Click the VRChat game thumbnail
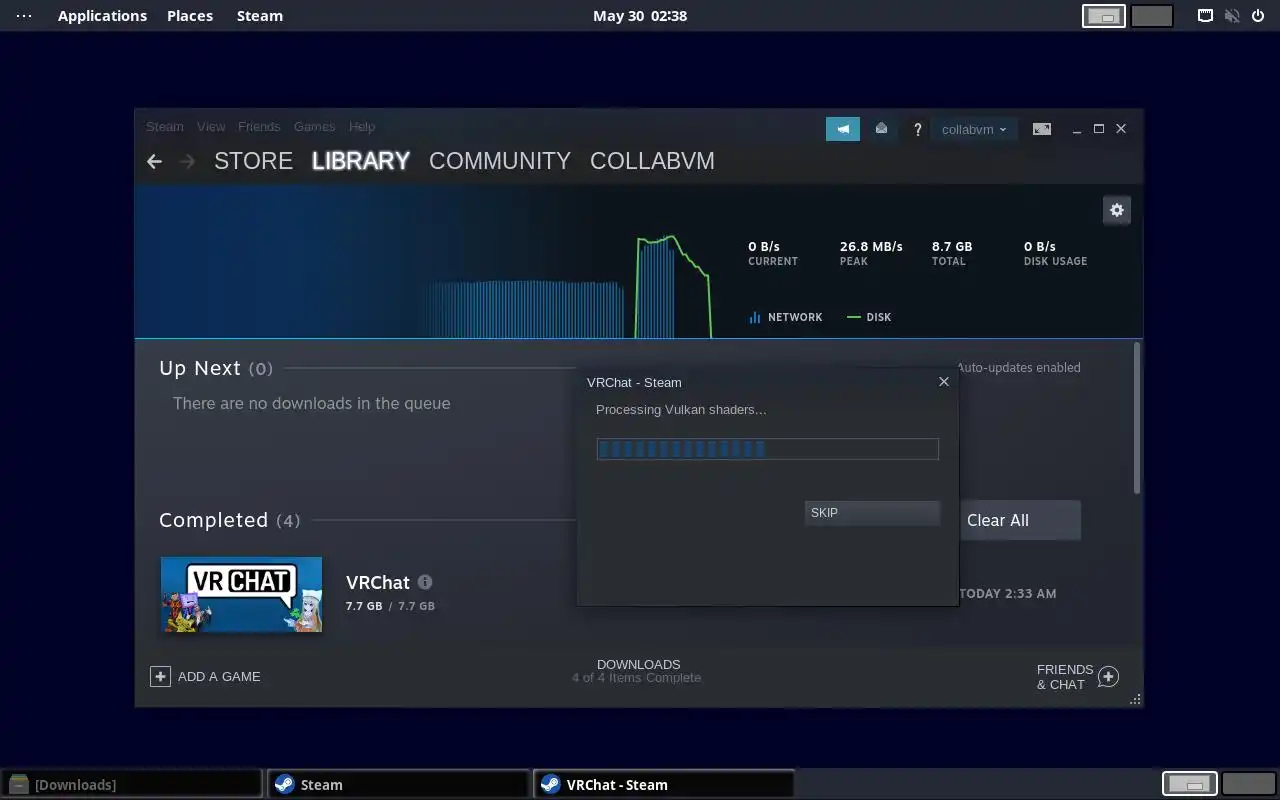Viewport: 1280px width, 800px height. point(241,595)
